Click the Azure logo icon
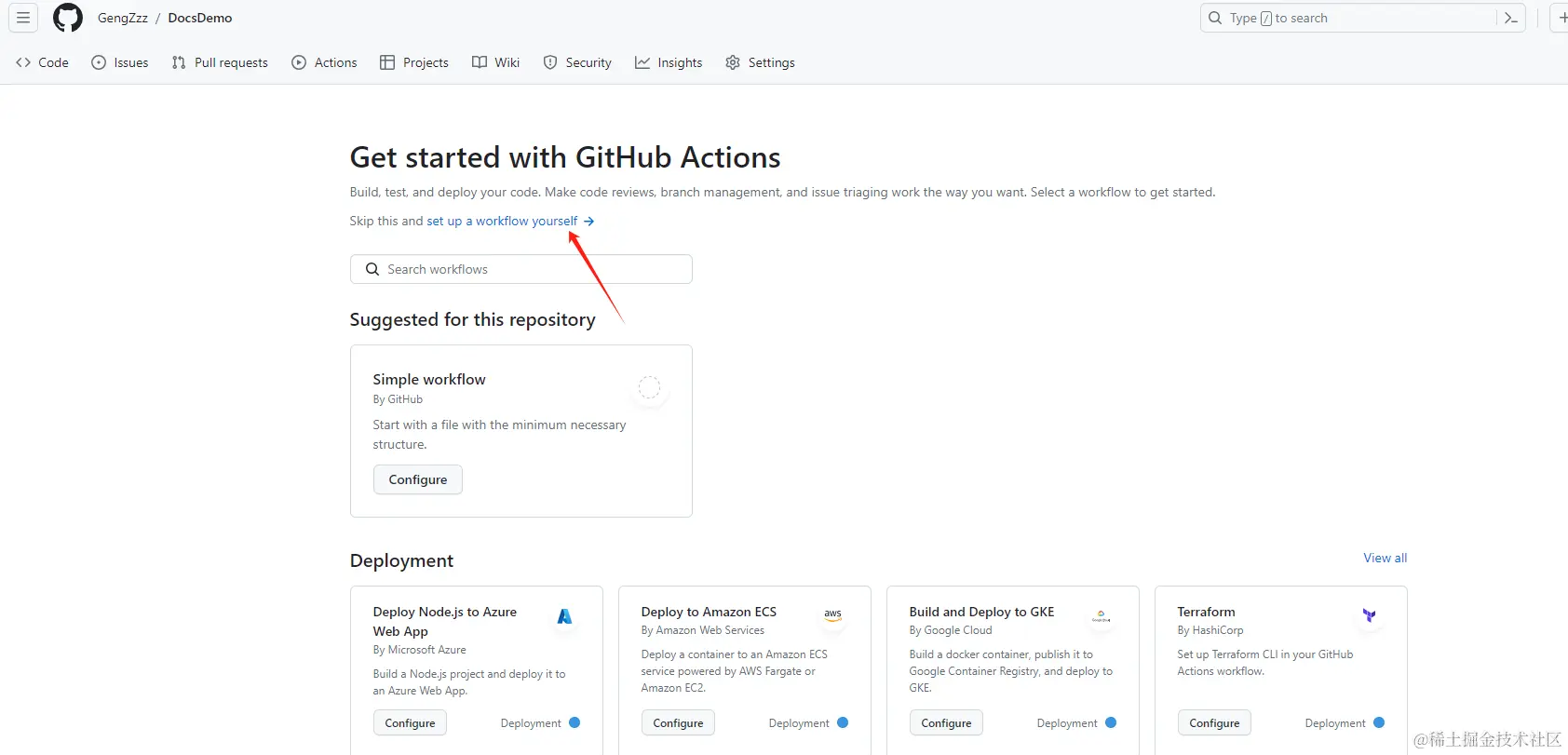This screenshot has width=1568, height=755. (565, 616)
